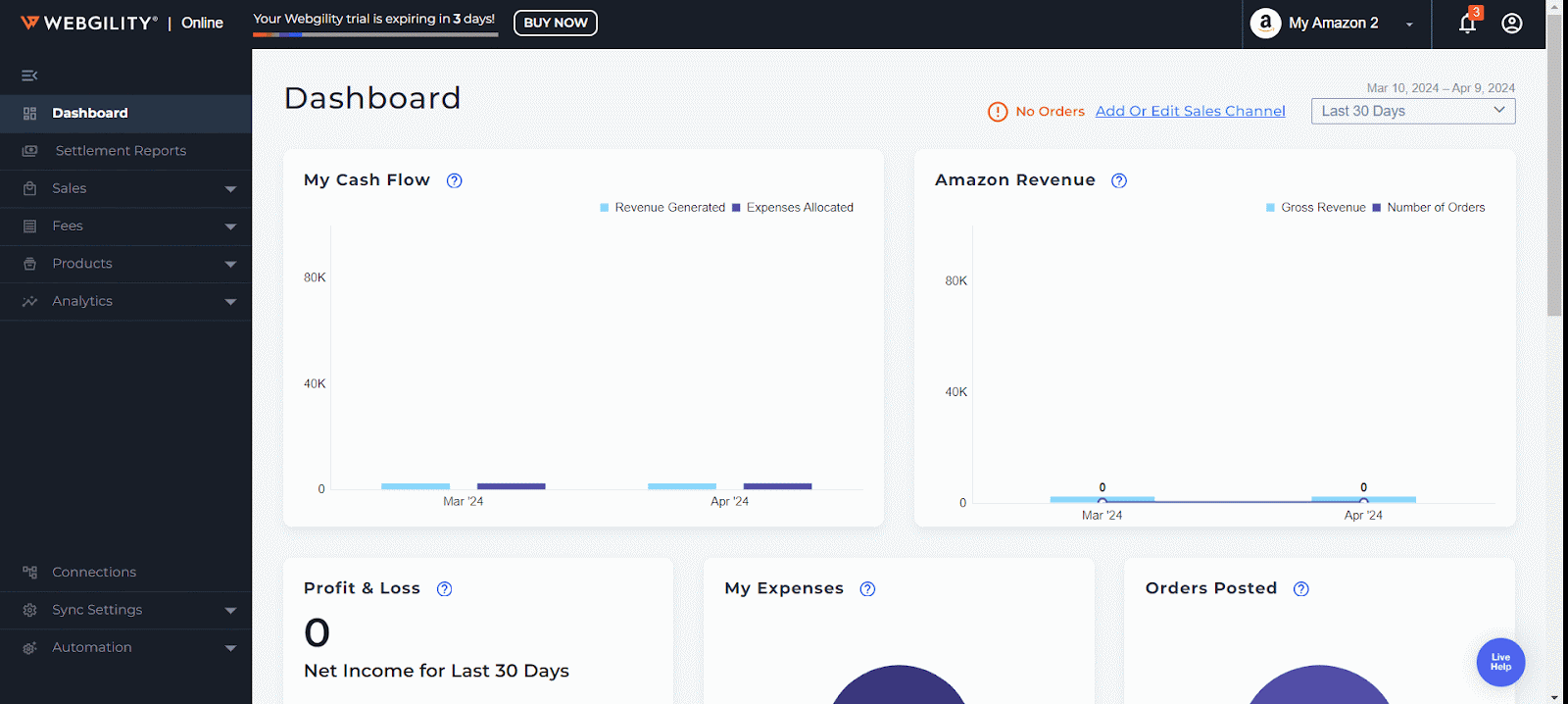Click the help icon beside My Cash Flow

click(x=454, y=180)
